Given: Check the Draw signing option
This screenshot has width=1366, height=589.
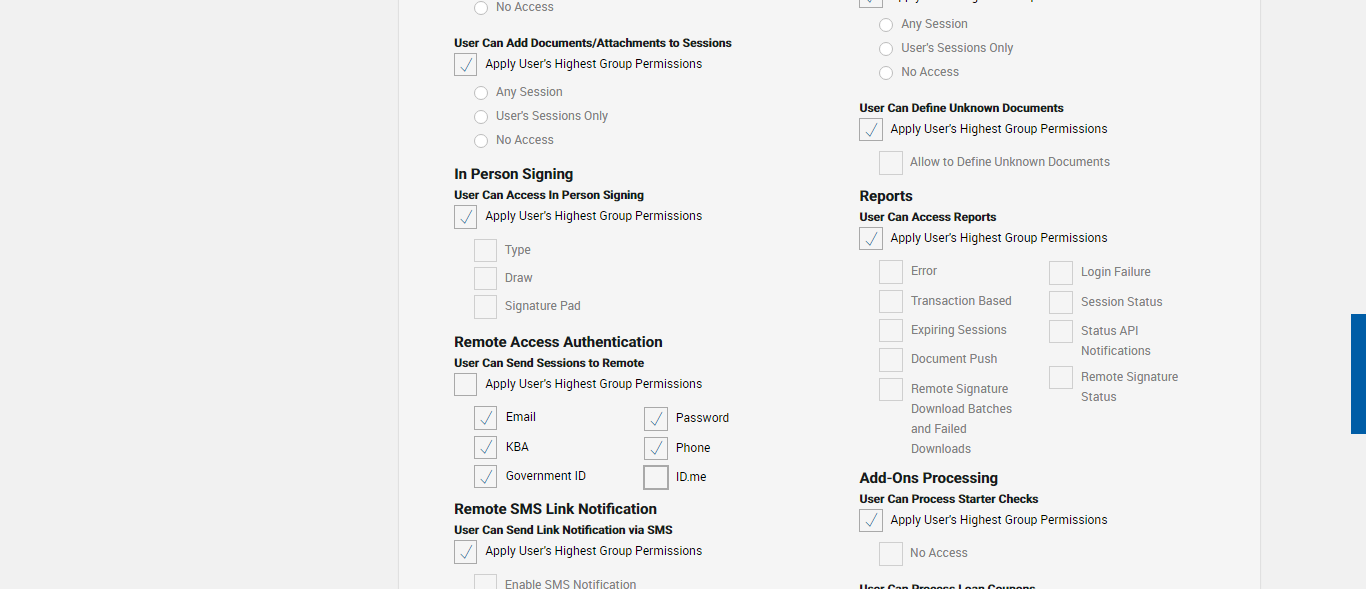Looking at the screenshot, I should coord(486,279).
